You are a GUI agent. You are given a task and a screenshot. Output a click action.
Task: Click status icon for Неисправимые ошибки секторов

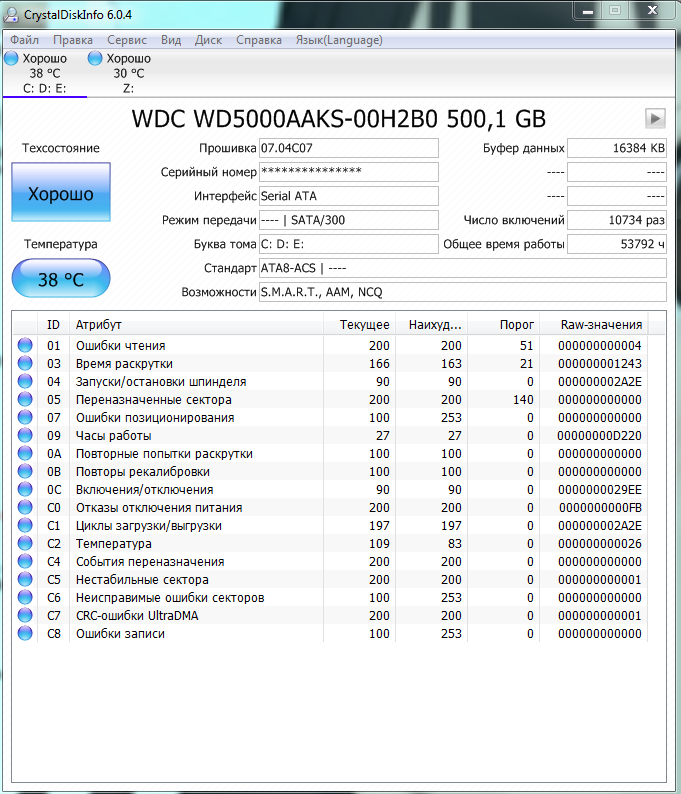pos(25,597)
